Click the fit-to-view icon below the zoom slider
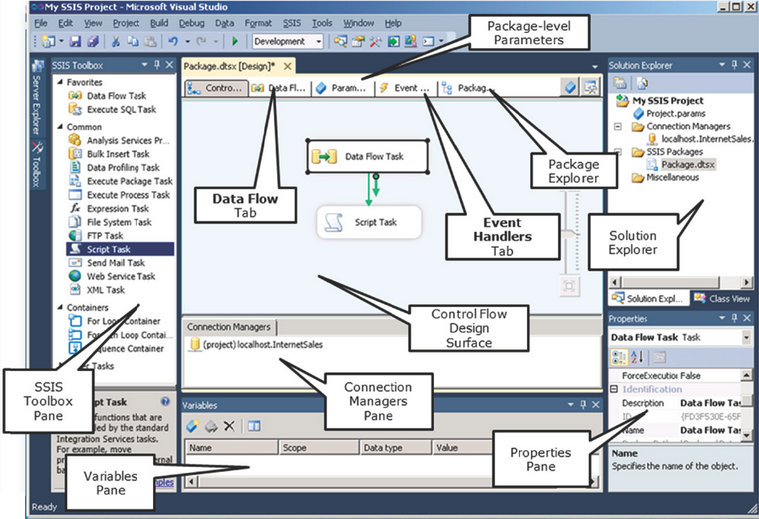759x519 pixels. [x=569, y=286]
